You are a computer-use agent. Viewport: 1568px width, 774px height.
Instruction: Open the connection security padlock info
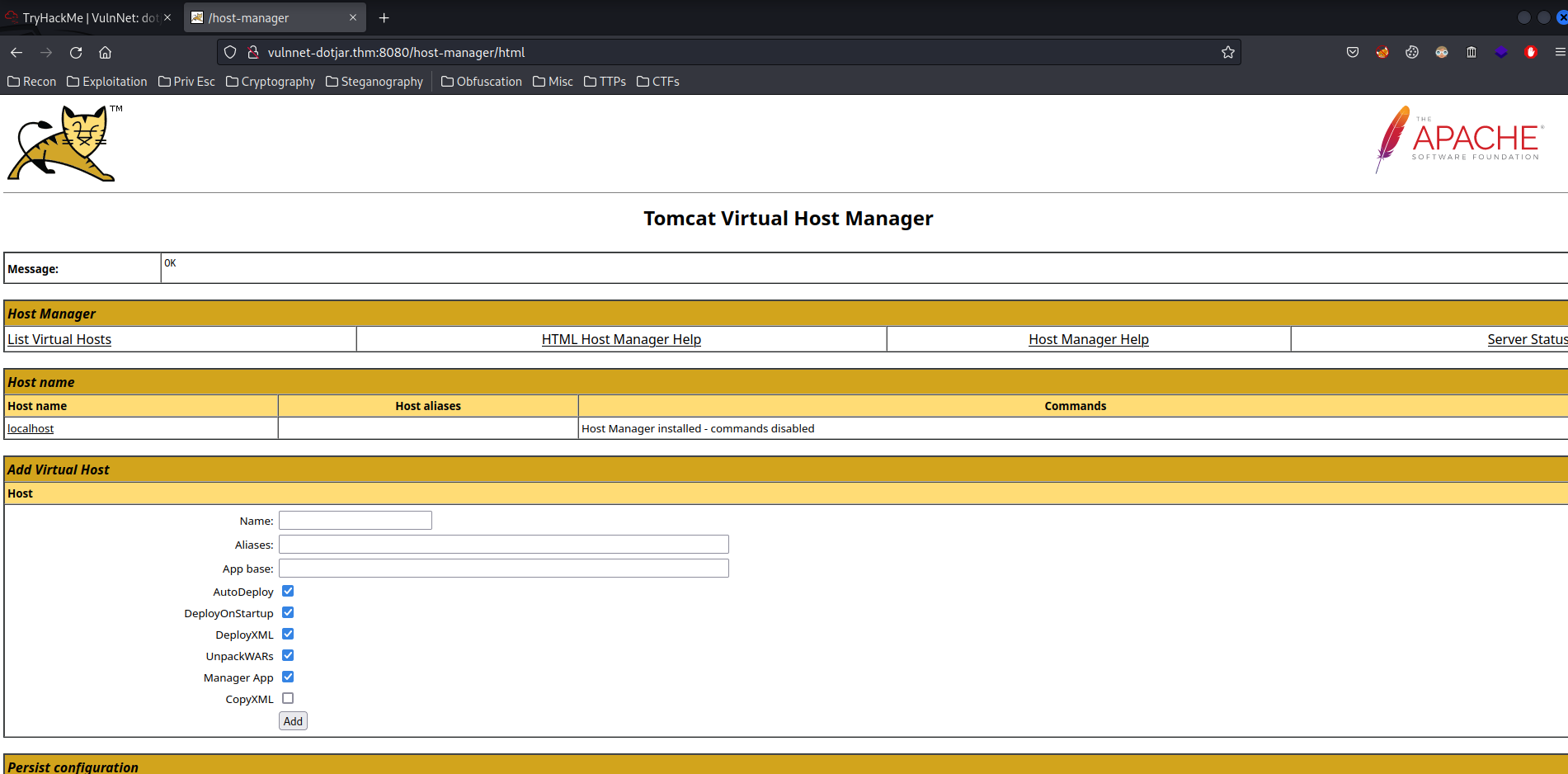point(253,53)
